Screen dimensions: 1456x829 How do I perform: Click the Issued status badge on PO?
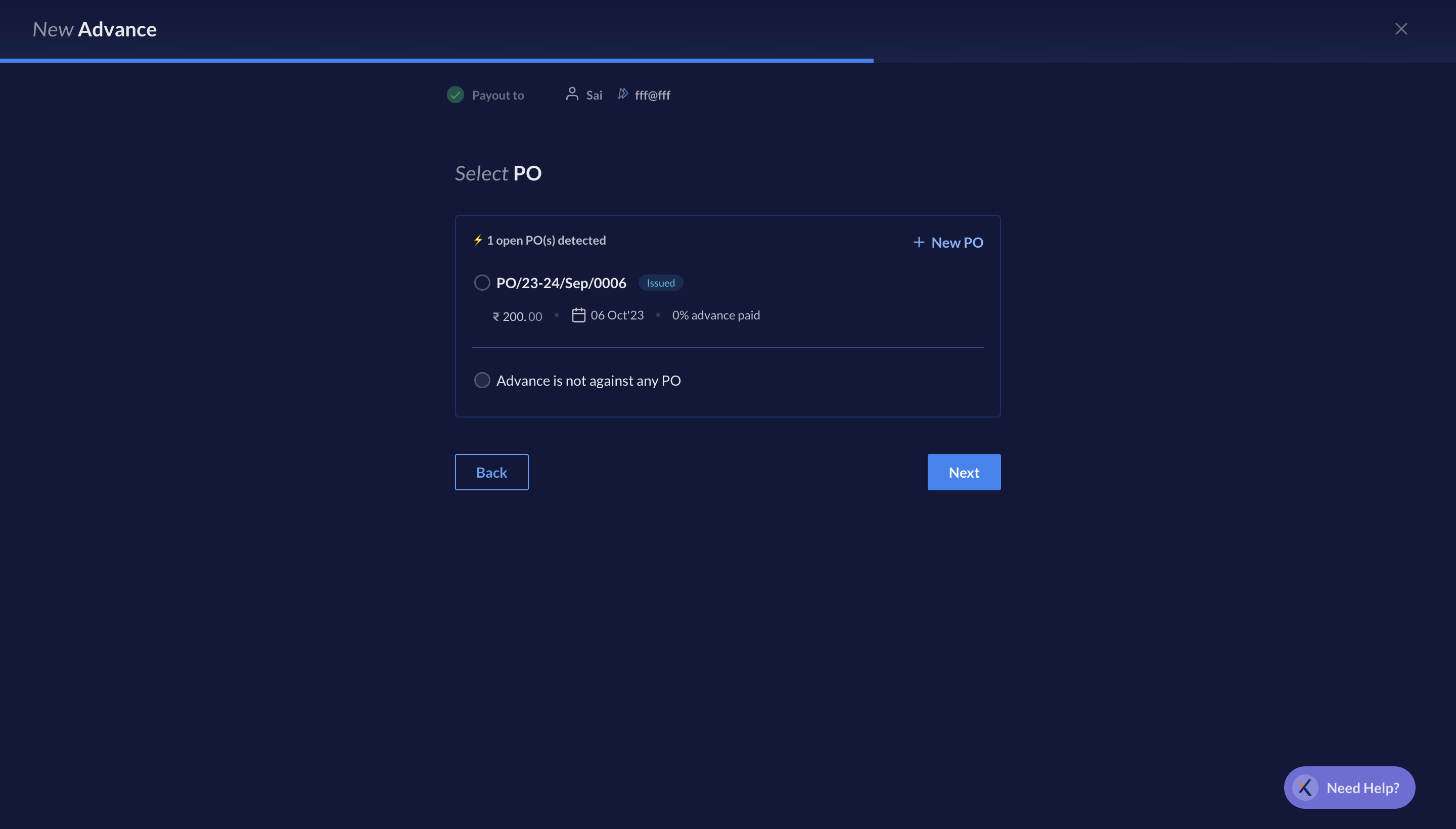[x=660, y=282]
